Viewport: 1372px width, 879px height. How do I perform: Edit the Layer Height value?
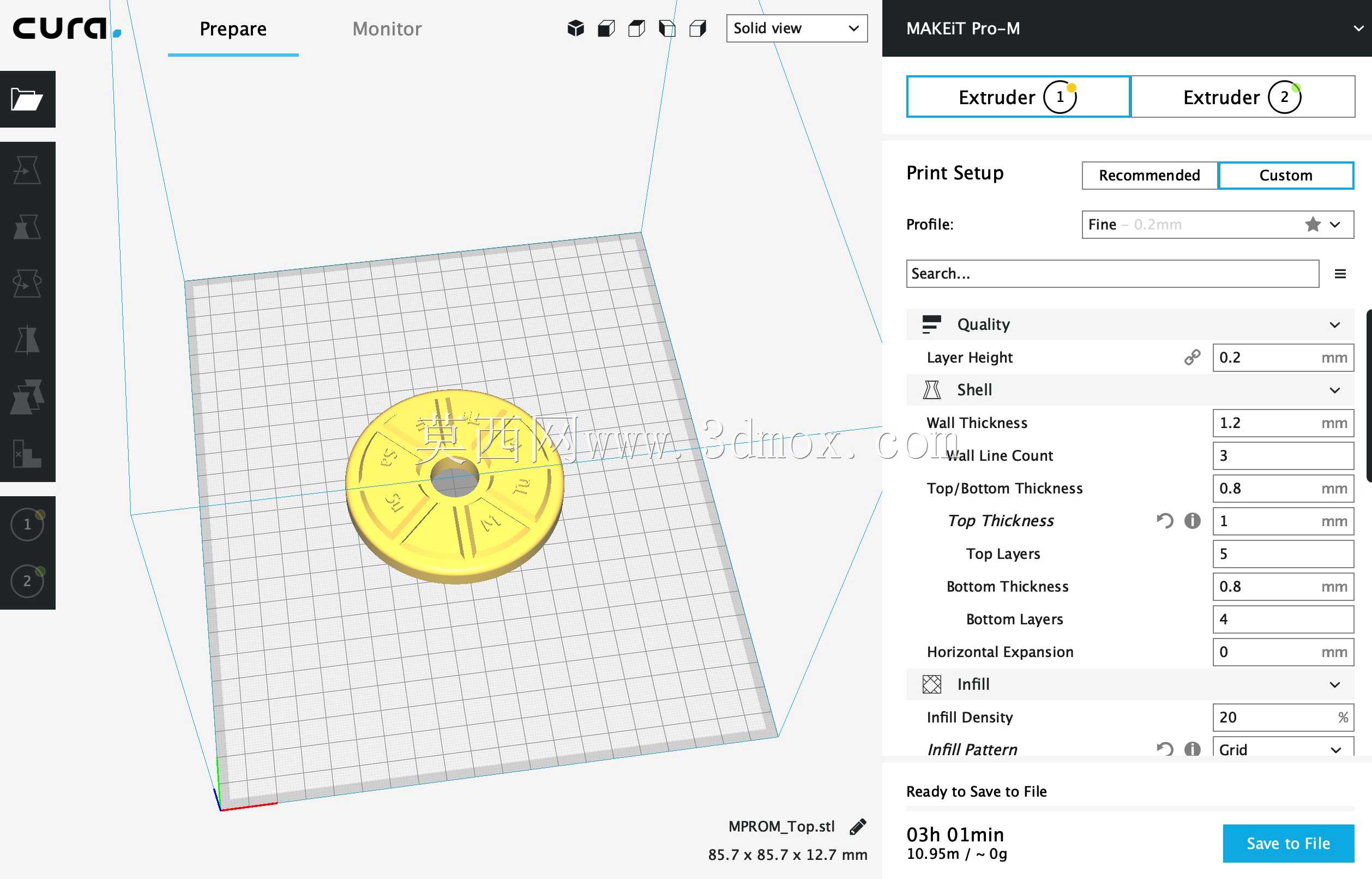click(1283, 357)
